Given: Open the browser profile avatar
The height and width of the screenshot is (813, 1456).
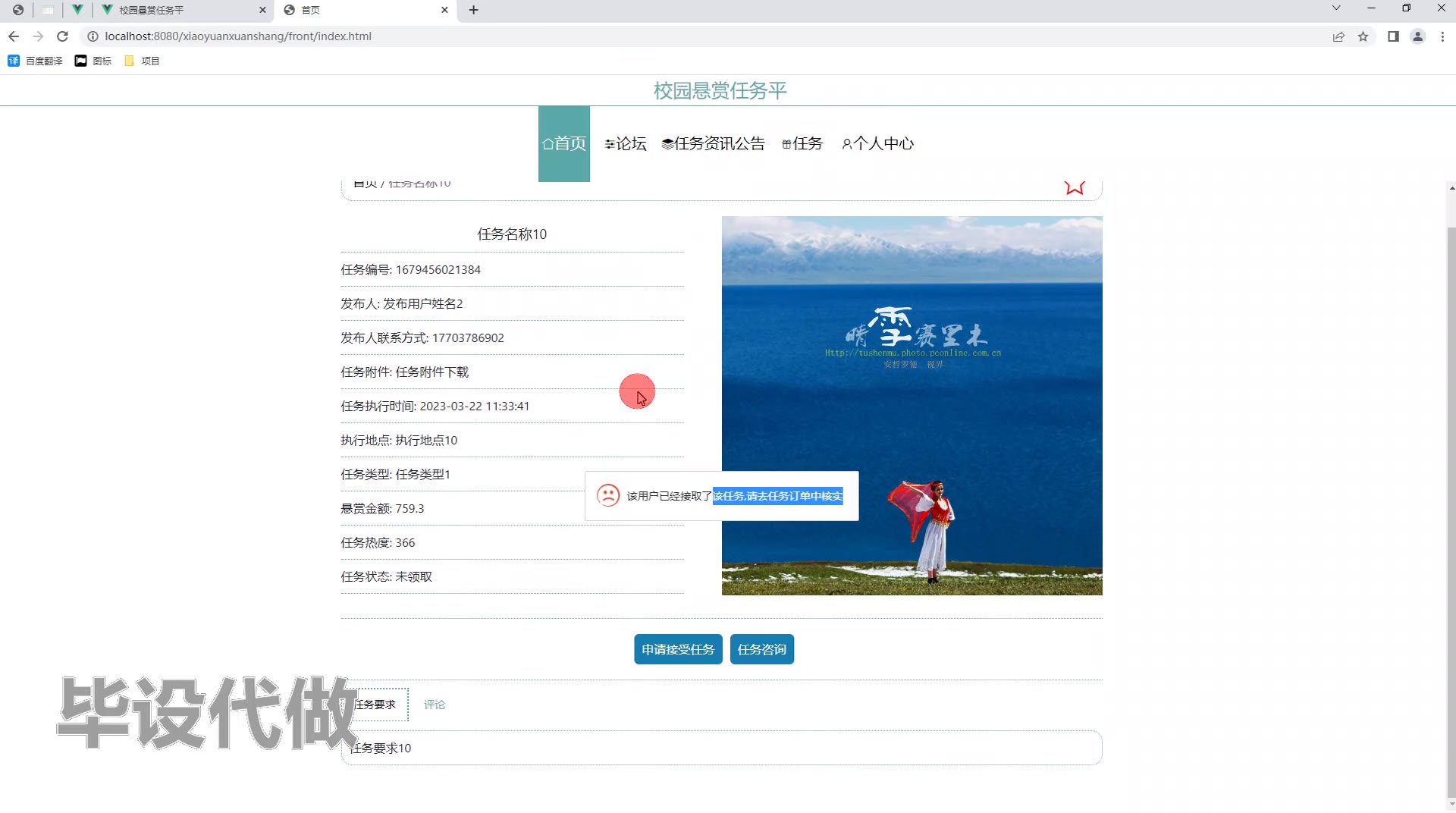Looking at the screenshot, I should (1417, 36).
